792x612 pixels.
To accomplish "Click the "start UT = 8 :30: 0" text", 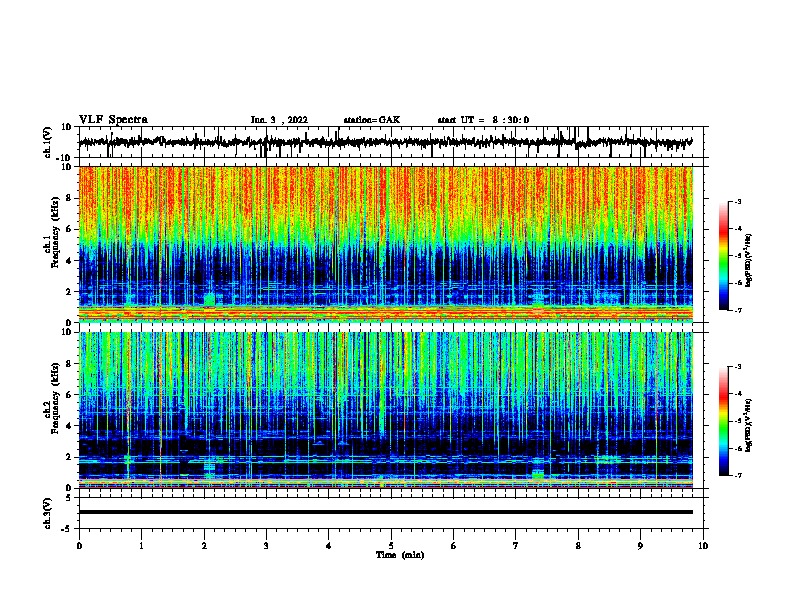I will click(483, 120).
